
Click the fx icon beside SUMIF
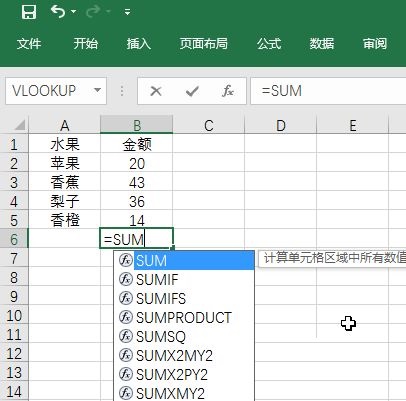coord(126,279)
